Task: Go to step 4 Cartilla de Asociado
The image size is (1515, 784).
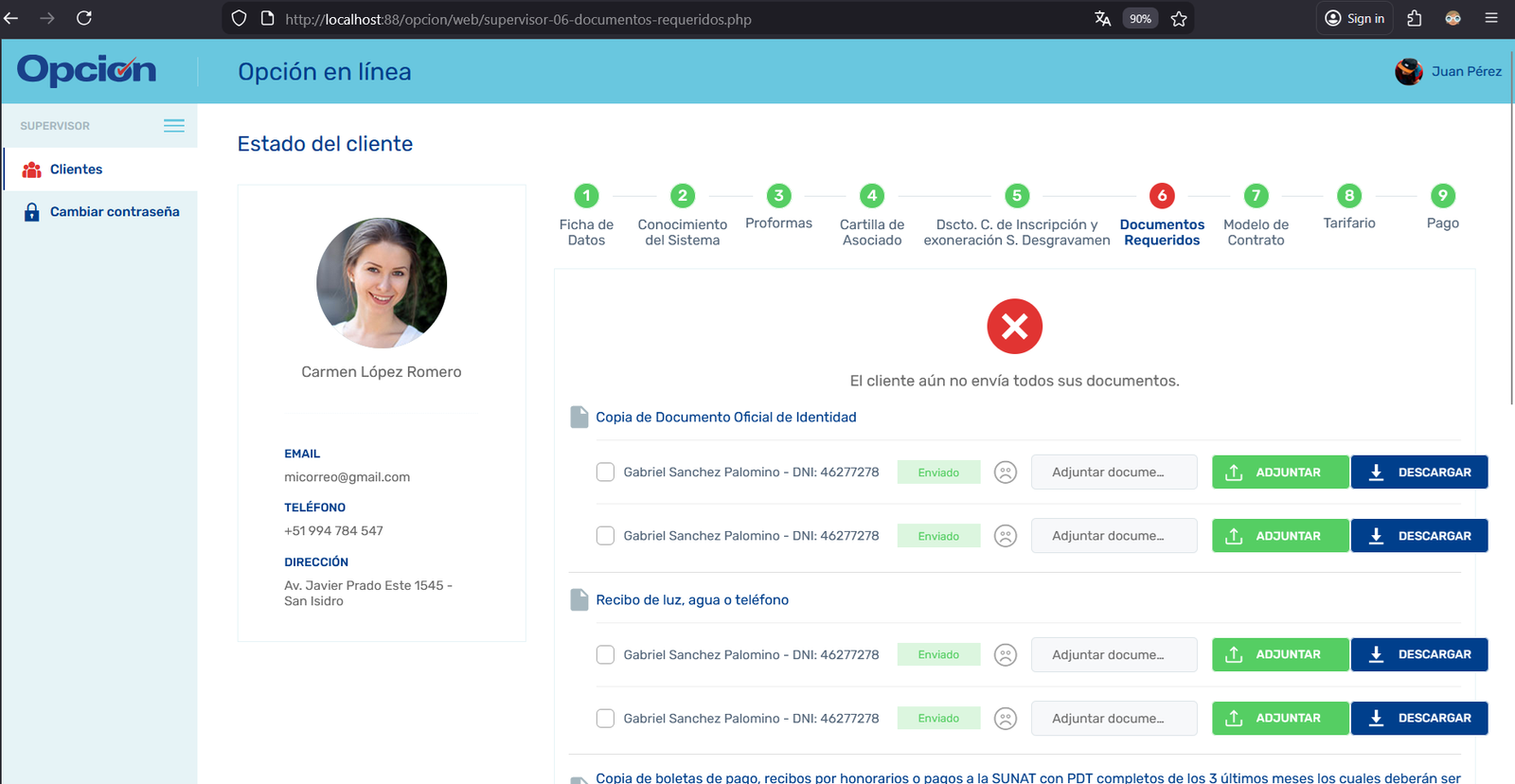Action: tap(872, 215)
